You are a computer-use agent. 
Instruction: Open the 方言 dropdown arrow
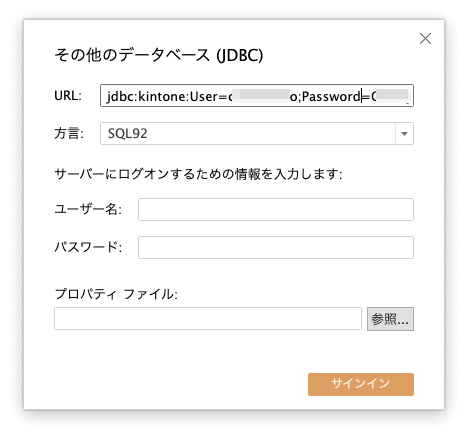point(404,134)
